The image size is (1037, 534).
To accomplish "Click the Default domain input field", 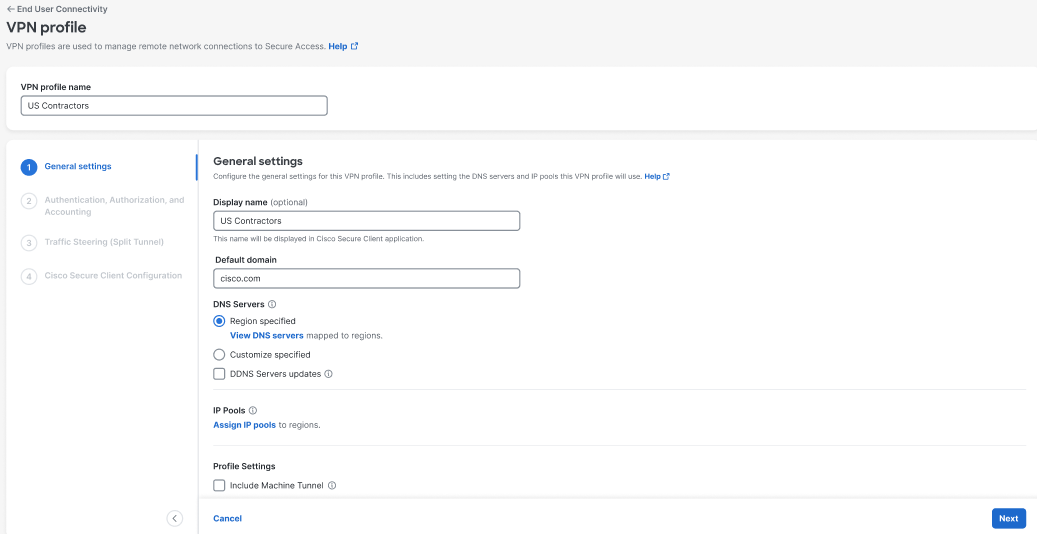I will tap(366, 279).
